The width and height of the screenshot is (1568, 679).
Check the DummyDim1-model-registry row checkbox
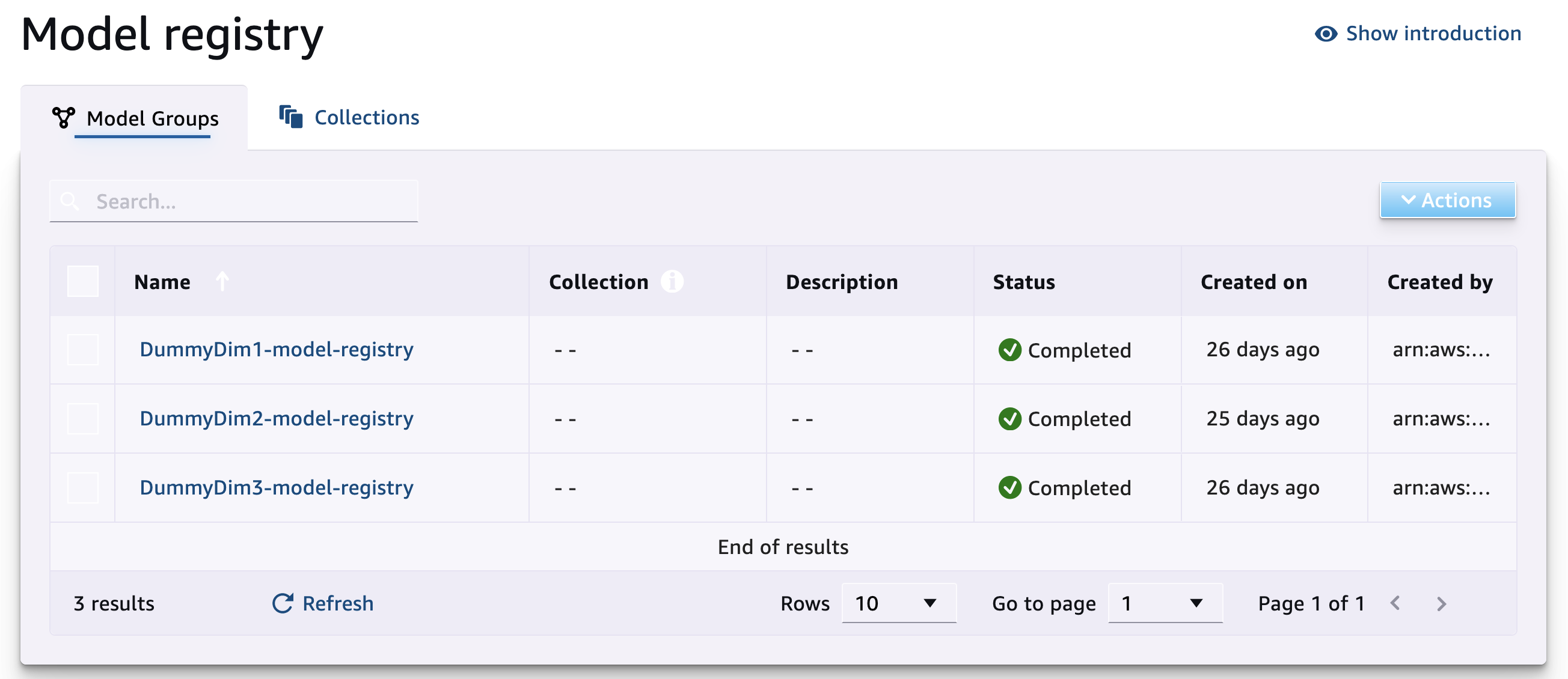(83, 350)
